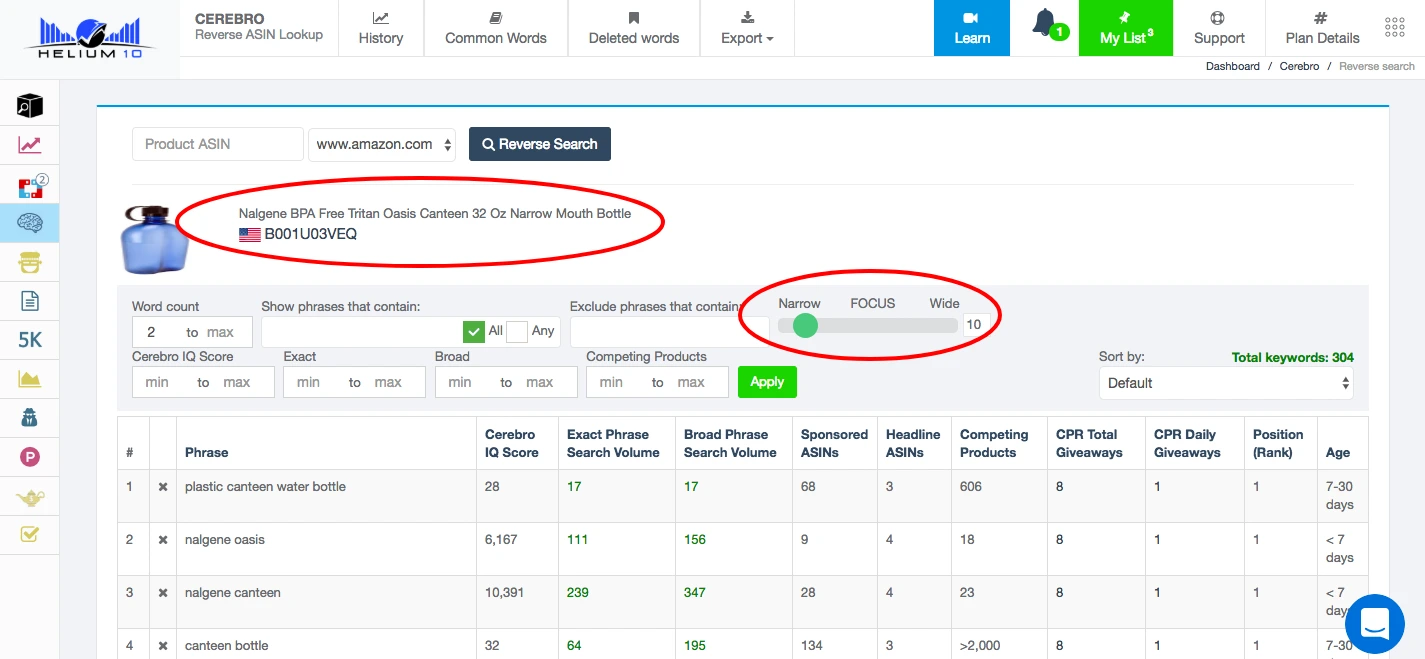Open the apps grid menu
Image resolution: width=1425 pixels, height=659 pixels.
[x=1395, y=27]
